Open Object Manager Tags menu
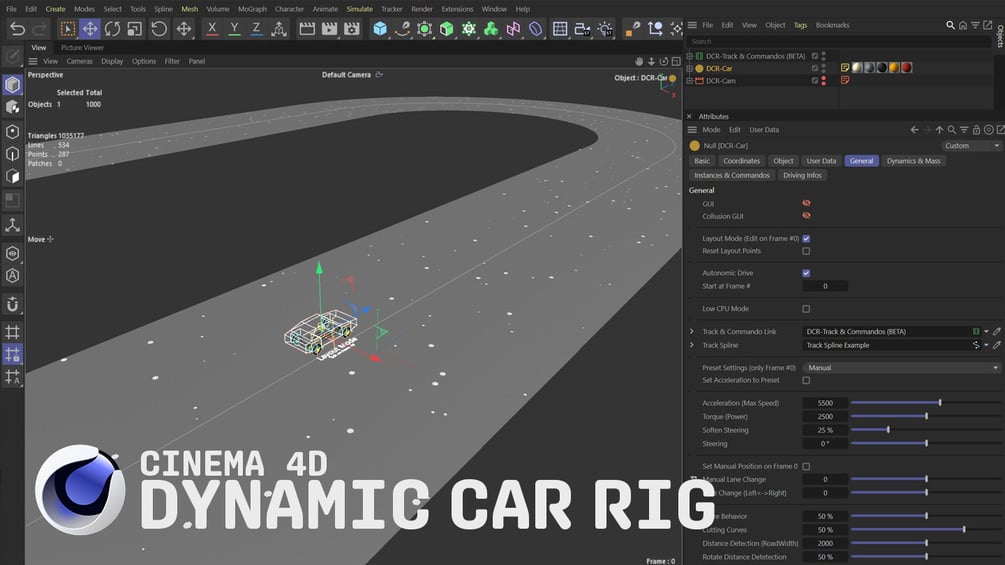 click(801, 25)
